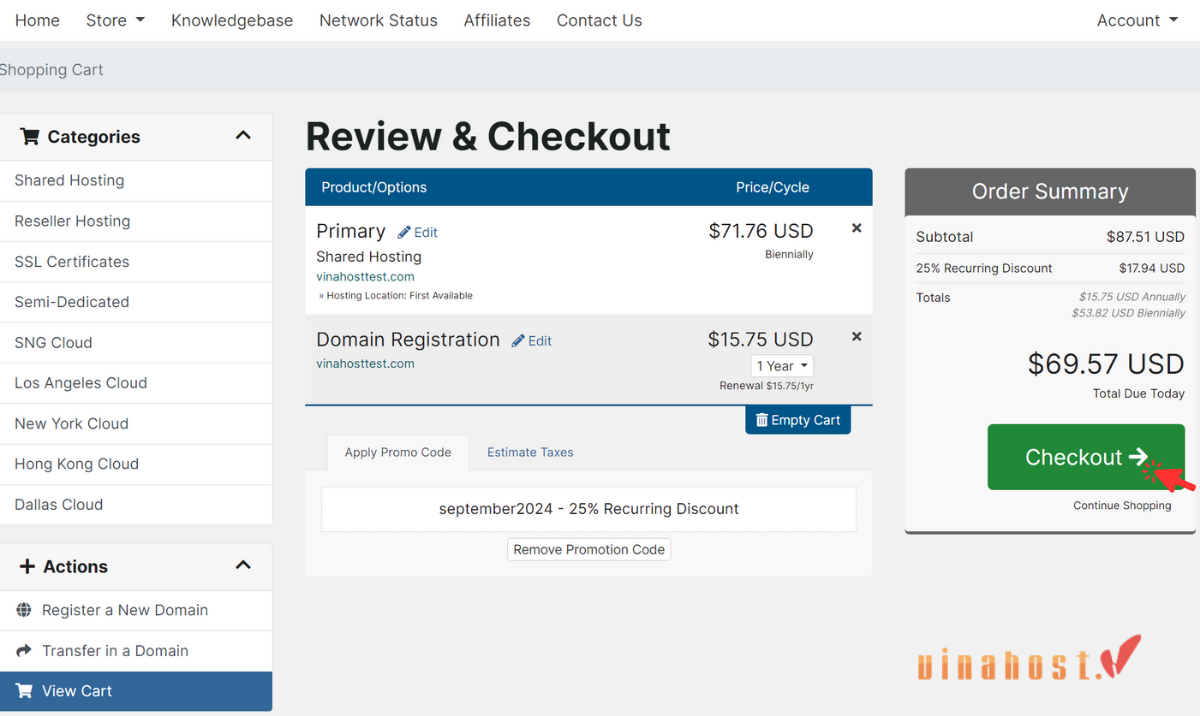1200x716 pixels.
Task: Click Hosting Location: First Available text
Action: (395, 296)
